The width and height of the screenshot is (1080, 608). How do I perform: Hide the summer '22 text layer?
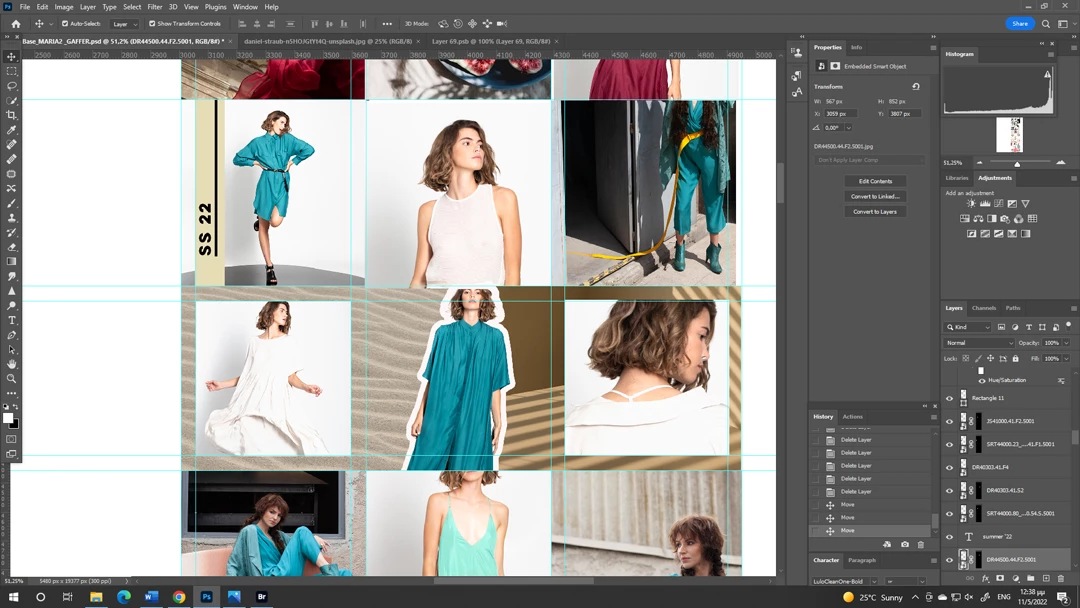[x=950, y=537]
